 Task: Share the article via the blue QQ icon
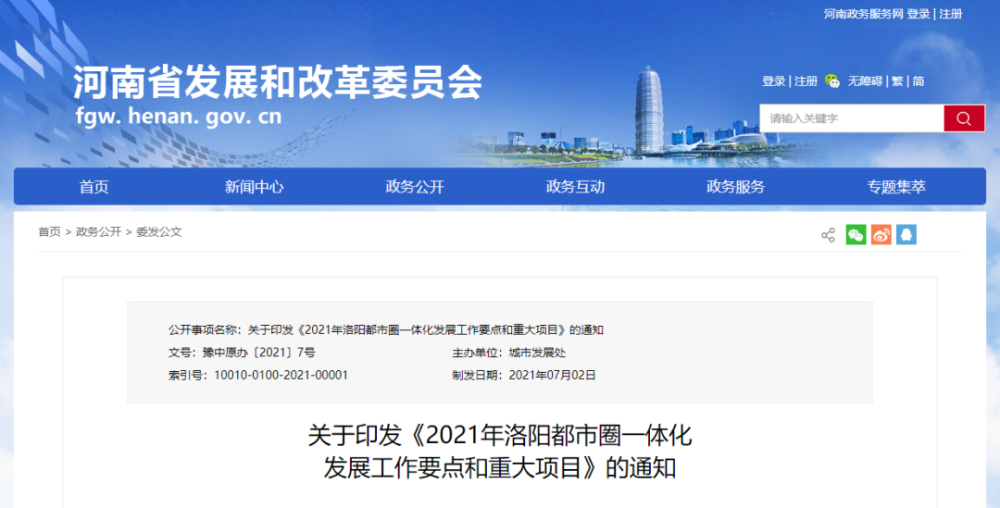click(906, 235)
